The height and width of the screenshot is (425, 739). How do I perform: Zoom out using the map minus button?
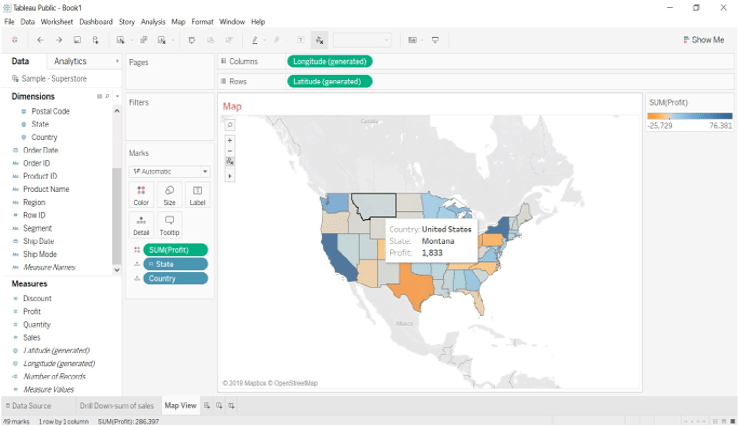[230, 150]
